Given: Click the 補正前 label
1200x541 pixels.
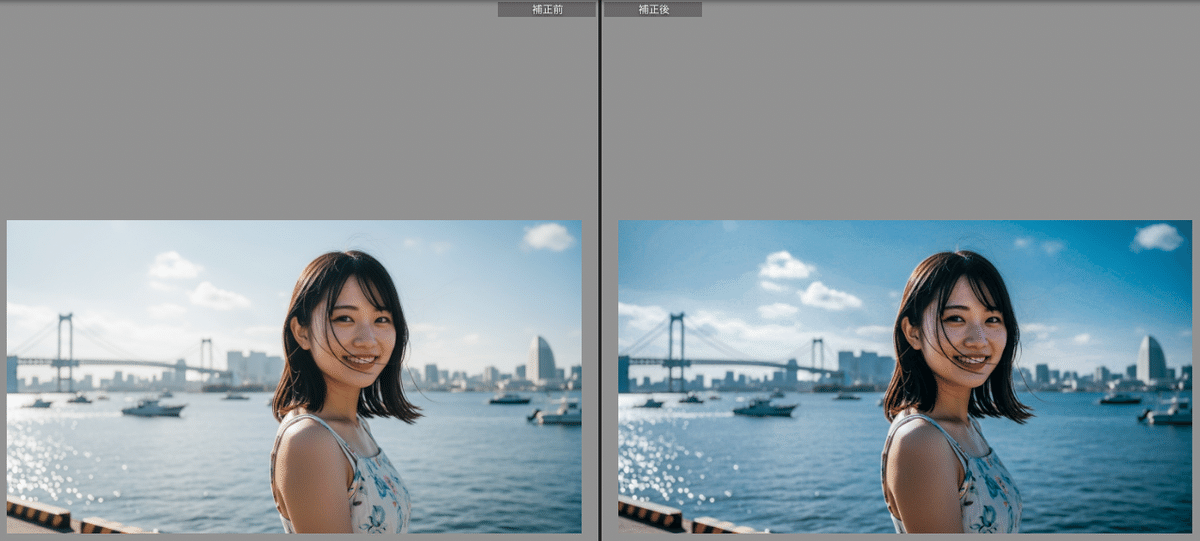Looking at the screenshot, I should click(x=546, y=9).
